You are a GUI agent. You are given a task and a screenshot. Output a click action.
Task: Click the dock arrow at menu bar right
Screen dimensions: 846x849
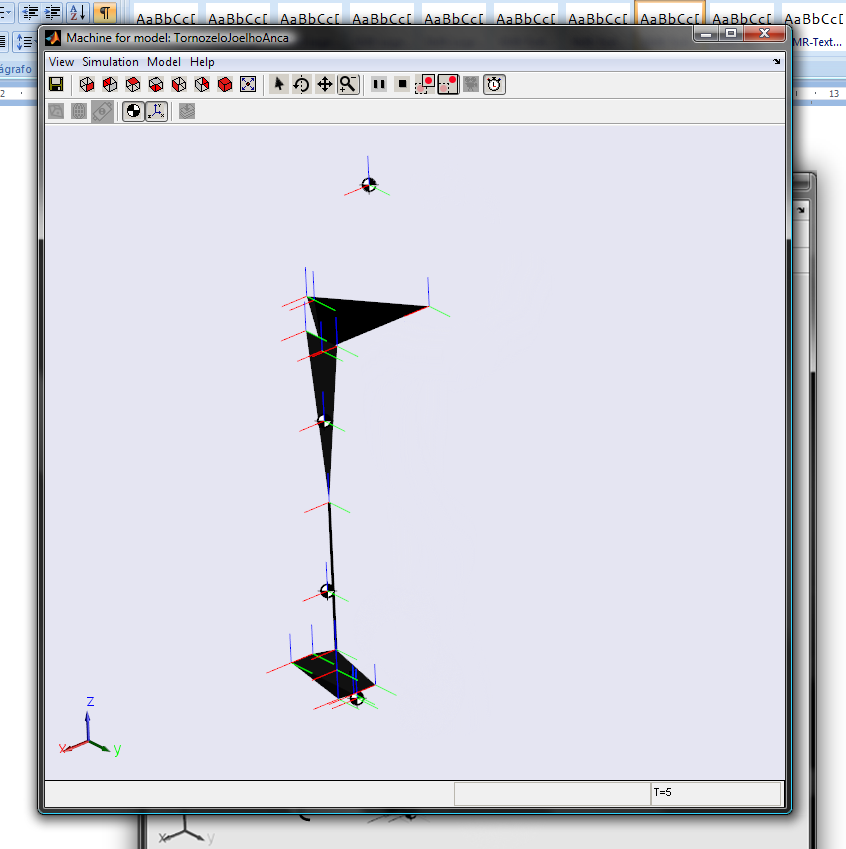click(x=777, y=62)
